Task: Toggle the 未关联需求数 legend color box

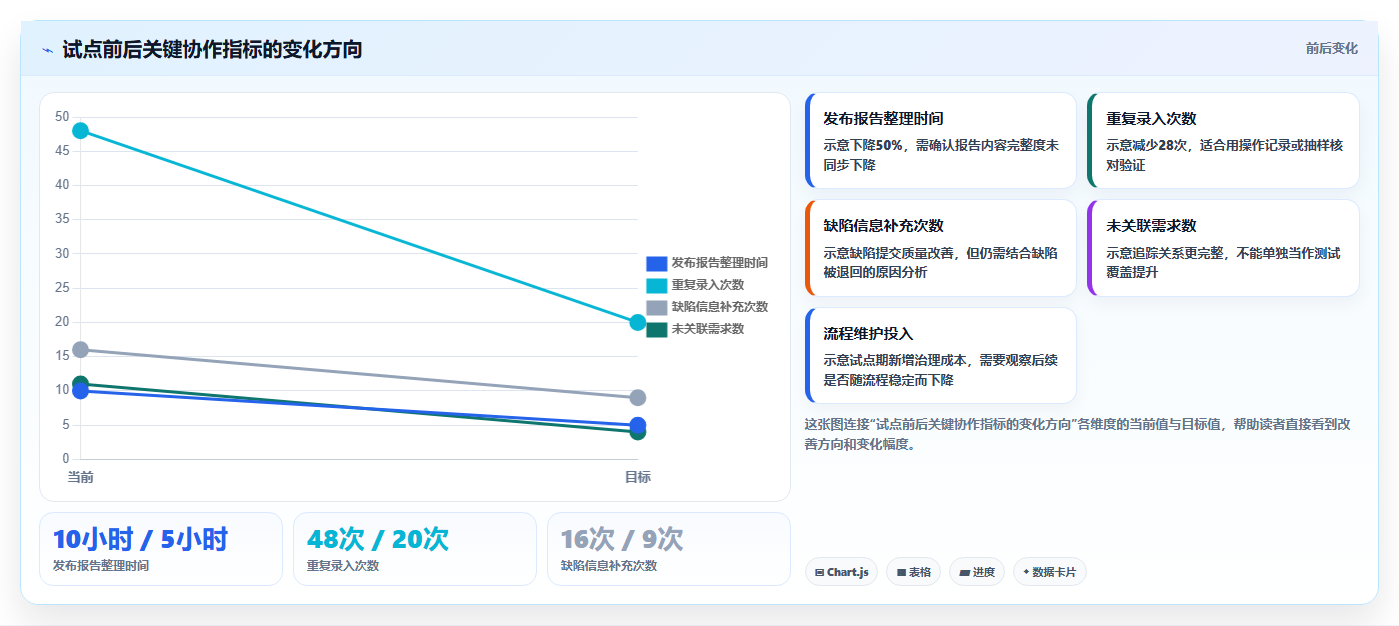Action: (656, 329)
